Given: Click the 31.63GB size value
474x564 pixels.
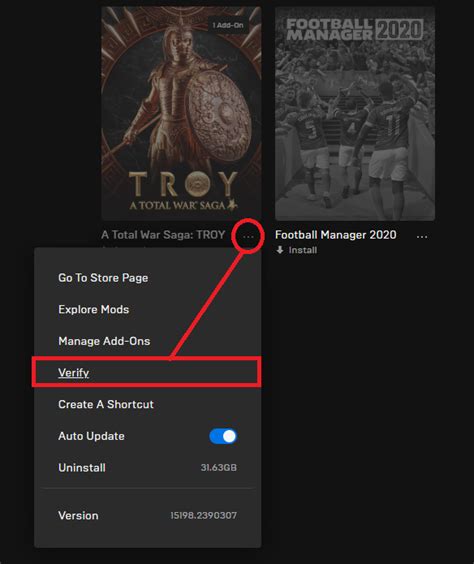Looking at the screenshot, I should click(x=219, y=468).
